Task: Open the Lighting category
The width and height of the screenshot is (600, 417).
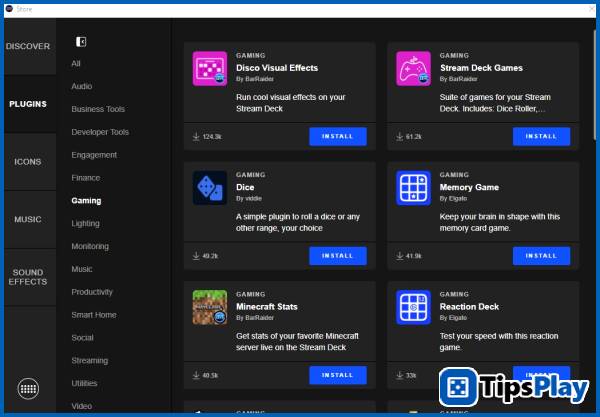Action: [85, 224]
